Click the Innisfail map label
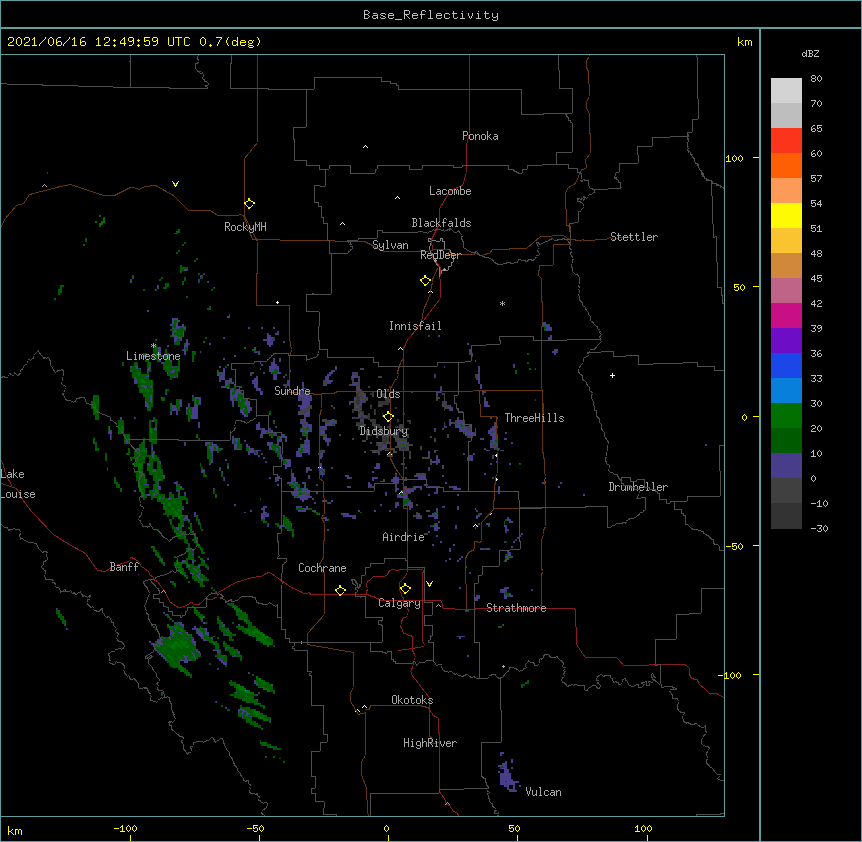 (x=415, y=326)
